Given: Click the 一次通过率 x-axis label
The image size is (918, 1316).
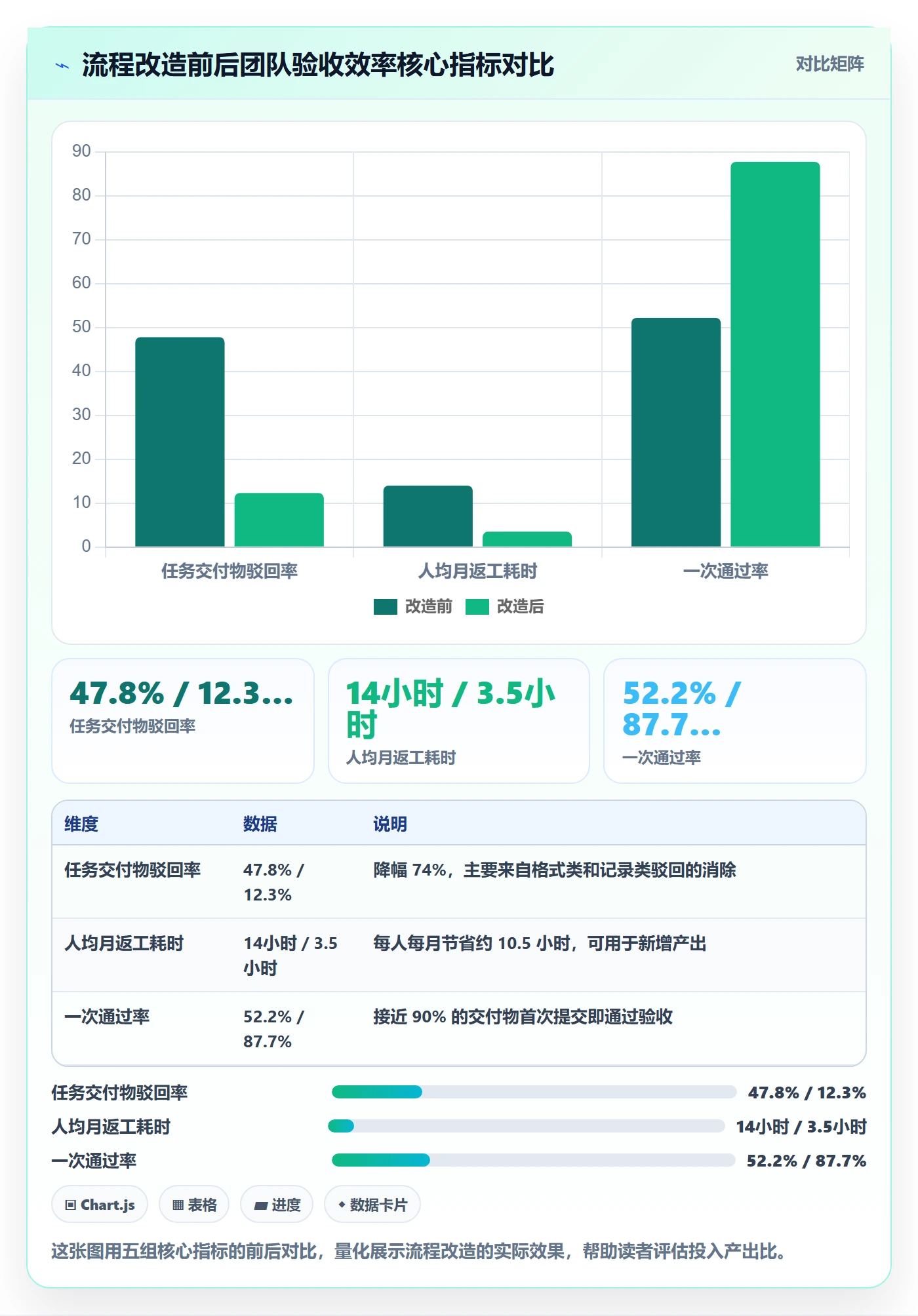Looking at the screenshot, I should tap(725, 571).
